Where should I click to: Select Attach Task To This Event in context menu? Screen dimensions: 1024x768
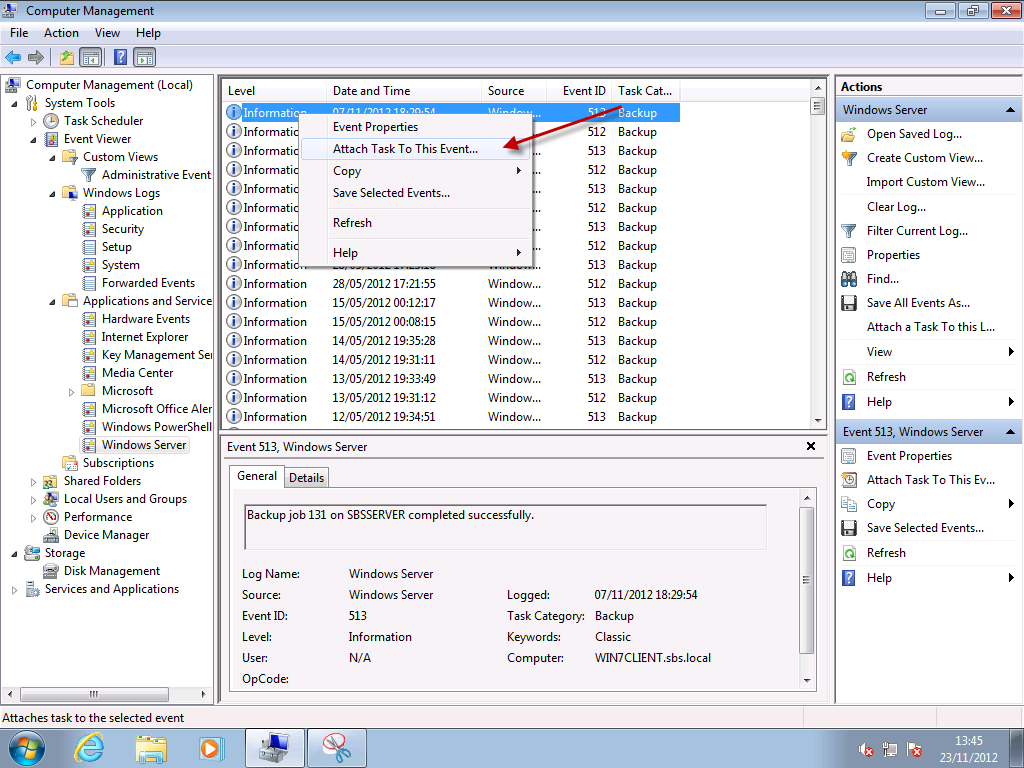(x=405, y=149)
